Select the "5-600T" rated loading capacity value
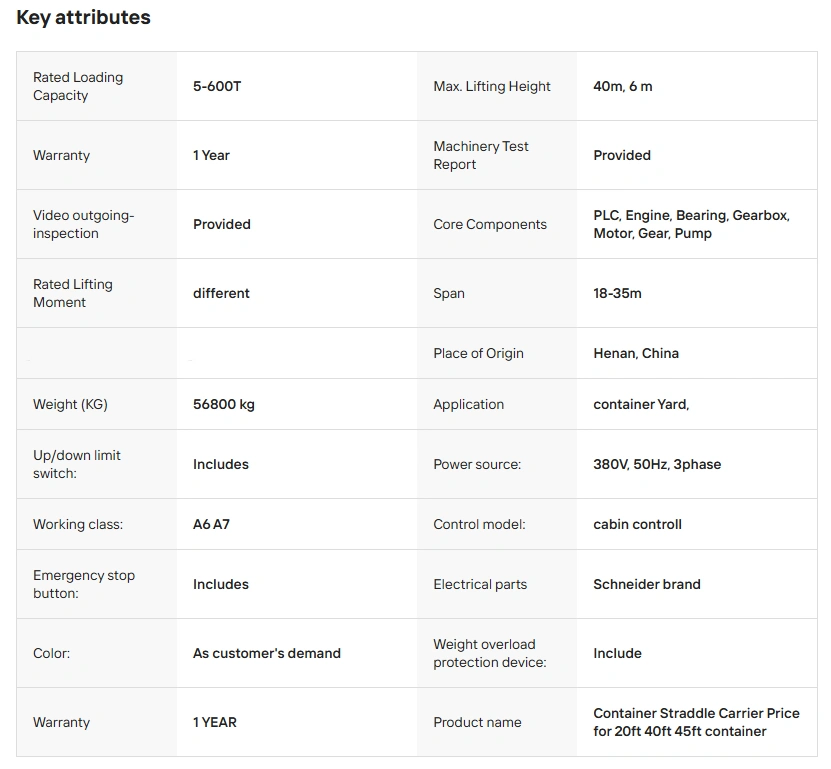Screen dimensions: 831x769 pos(217,86)
